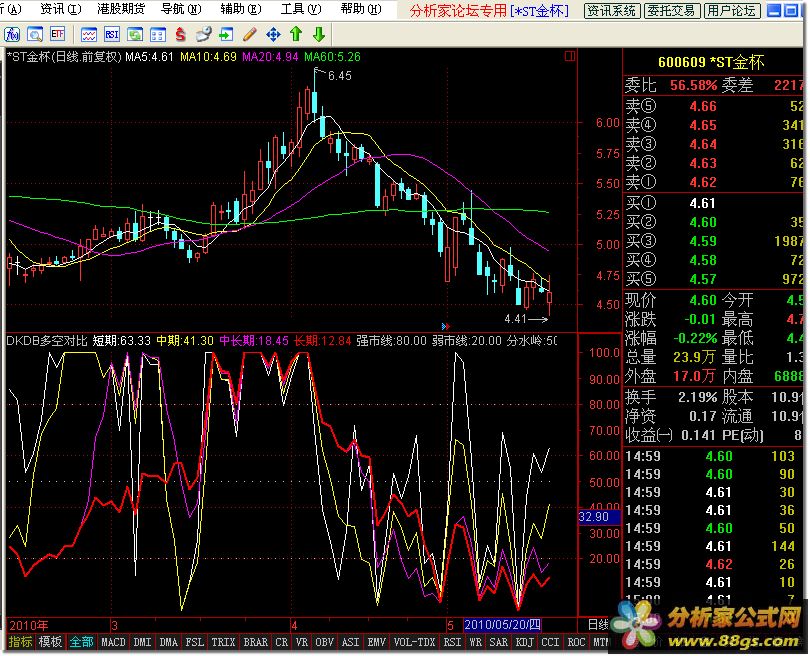Click the green up arrow icon
Viewport: 810px width, 656px height.
point(296,35)
